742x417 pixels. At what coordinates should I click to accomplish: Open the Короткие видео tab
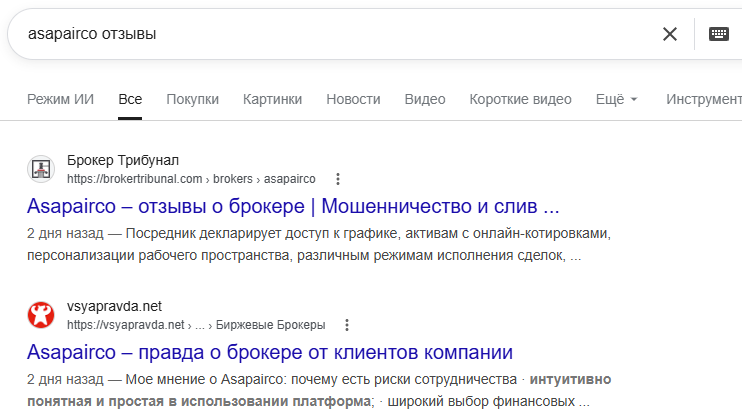pyautogui.click(x=521, y=99)
